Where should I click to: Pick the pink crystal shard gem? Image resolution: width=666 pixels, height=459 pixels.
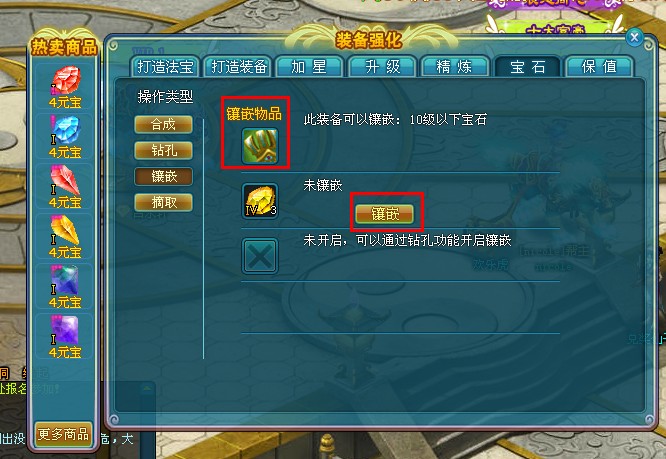point(65,180)
